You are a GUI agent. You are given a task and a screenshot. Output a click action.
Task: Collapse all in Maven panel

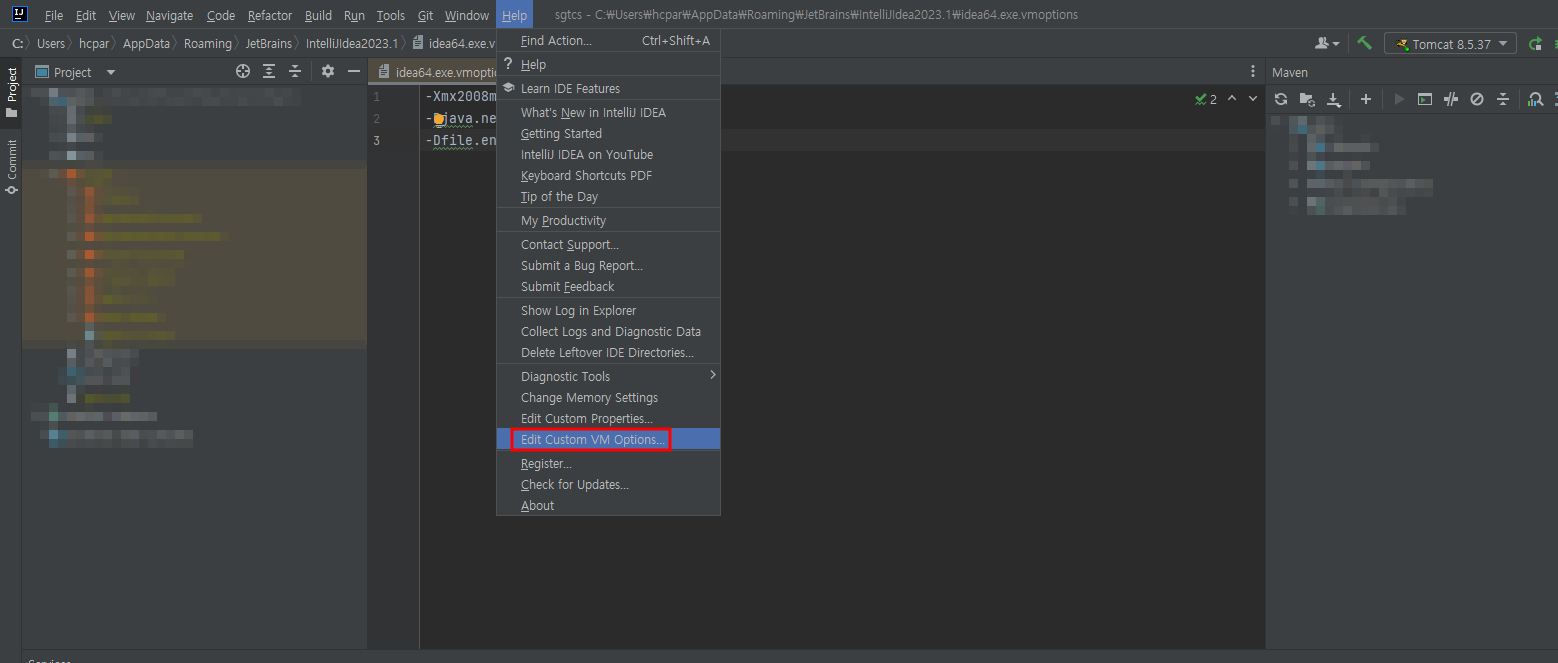pyautogui.click(x=1503, y=99)
